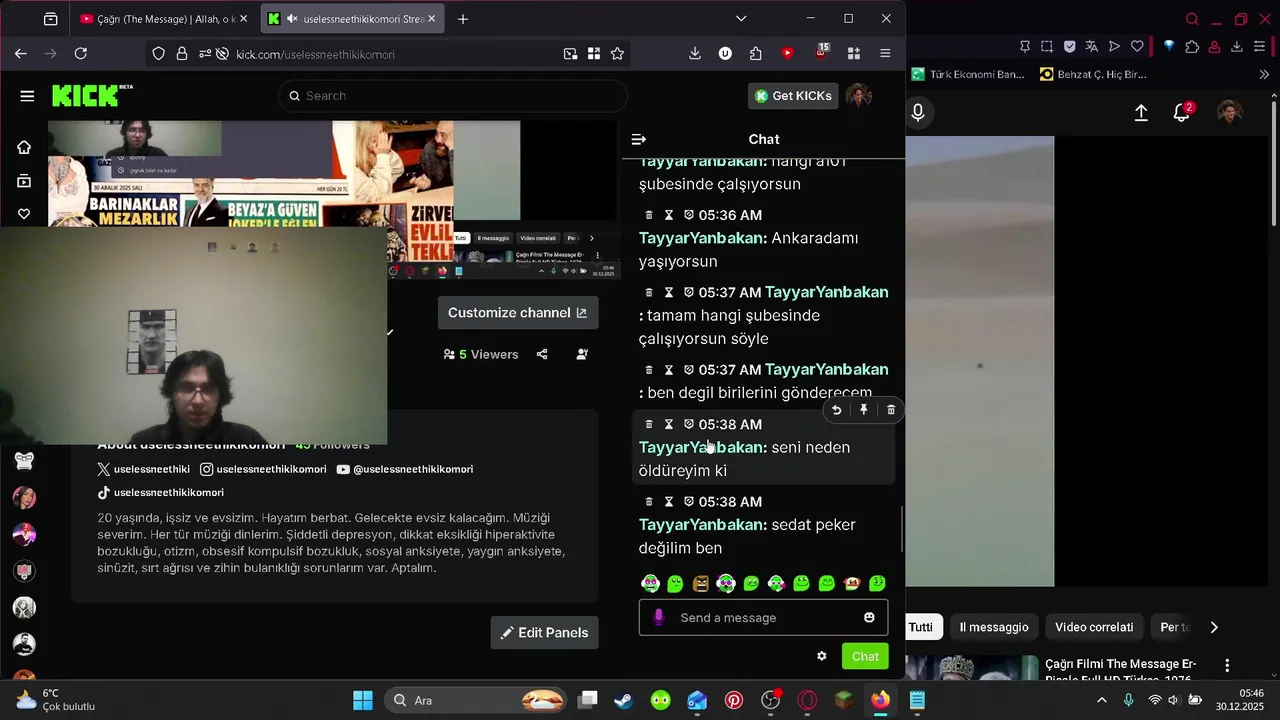Click Edit Panels button
1280x720 pixels.
coord(545,633)
